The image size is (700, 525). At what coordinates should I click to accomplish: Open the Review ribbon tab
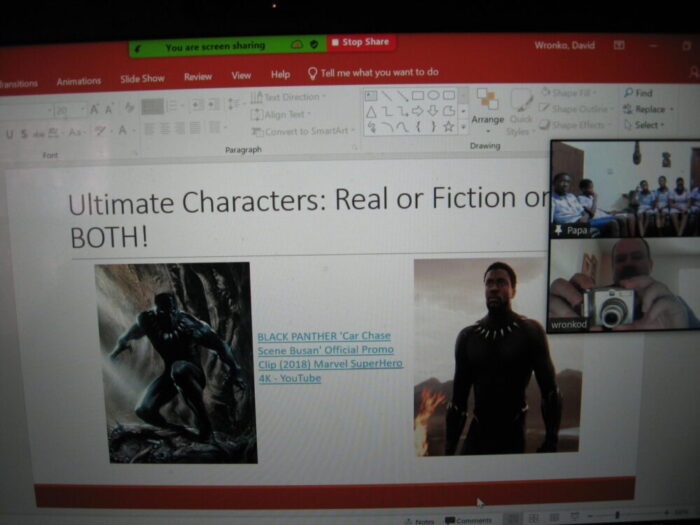point(198,77)
